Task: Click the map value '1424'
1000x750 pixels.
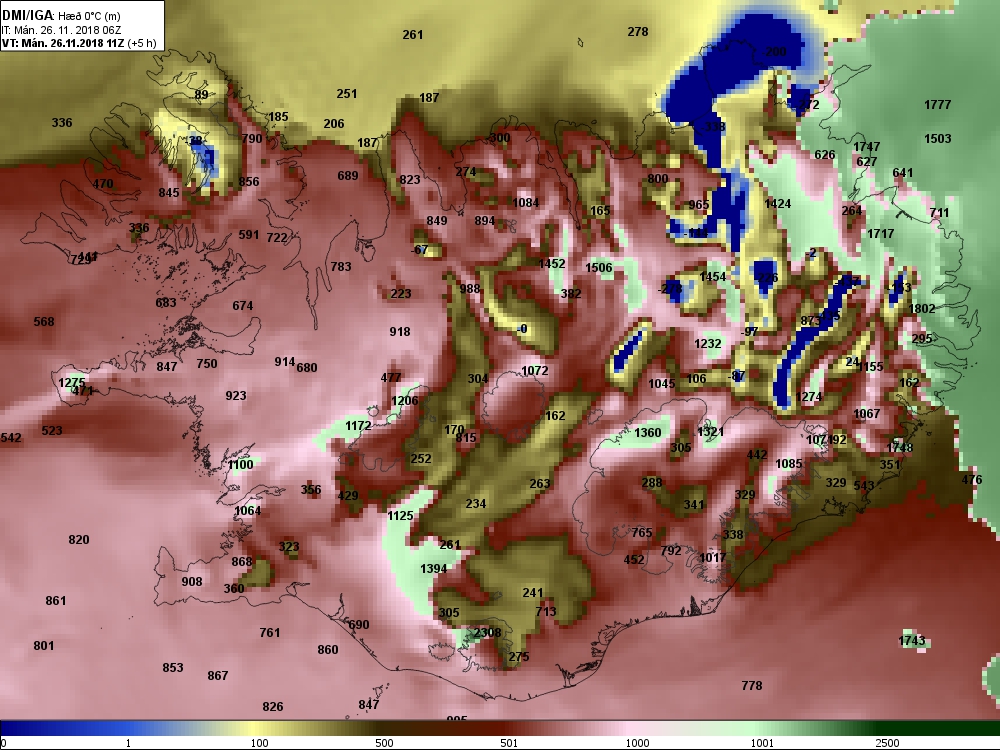Action: [777, 203]
